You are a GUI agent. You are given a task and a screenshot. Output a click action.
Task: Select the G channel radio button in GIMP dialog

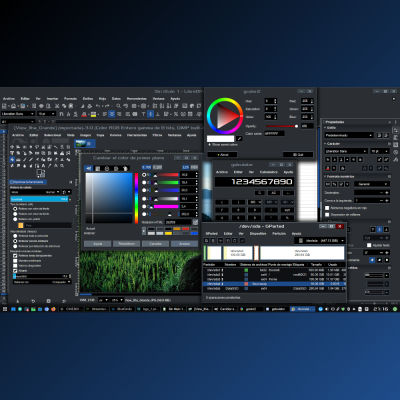pos(144,182)
